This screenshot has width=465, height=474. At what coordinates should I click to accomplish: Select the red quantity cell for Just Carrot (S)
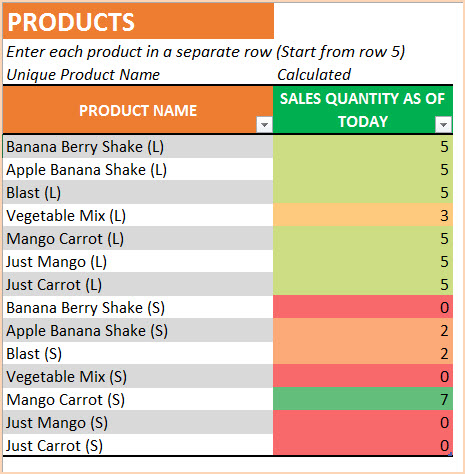[x=363, y=445]
